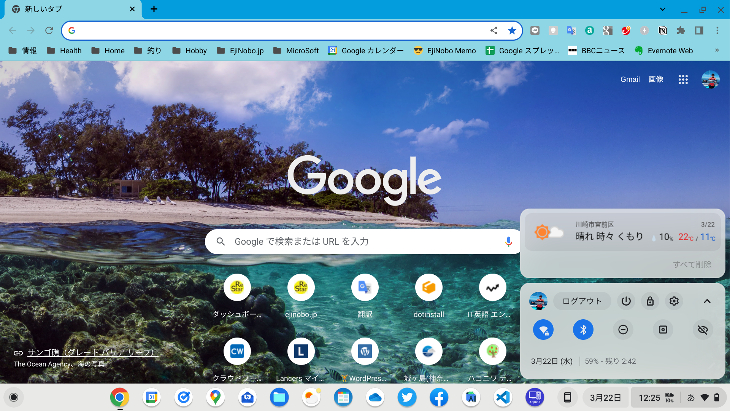Open the tab search dropdown arrow

tap(662, 9)
